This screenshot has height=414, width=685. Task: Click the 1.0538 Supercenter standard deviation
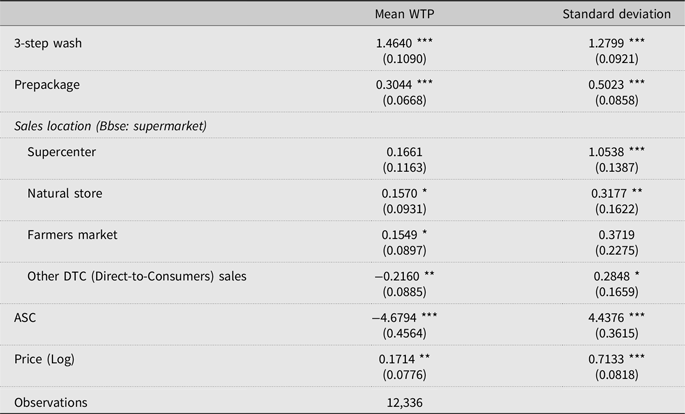[606, 152]
